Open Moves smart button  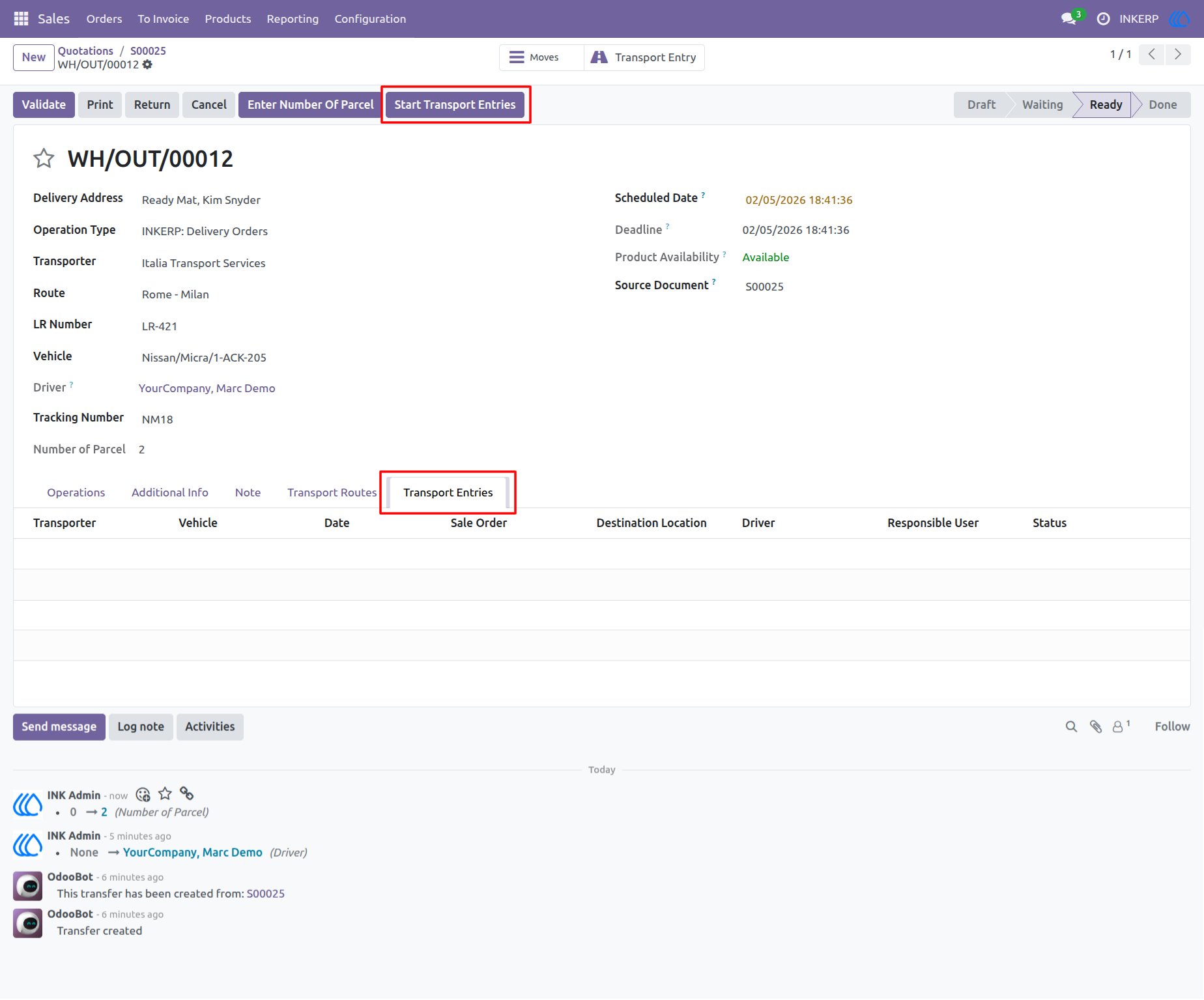click(541, 57)
